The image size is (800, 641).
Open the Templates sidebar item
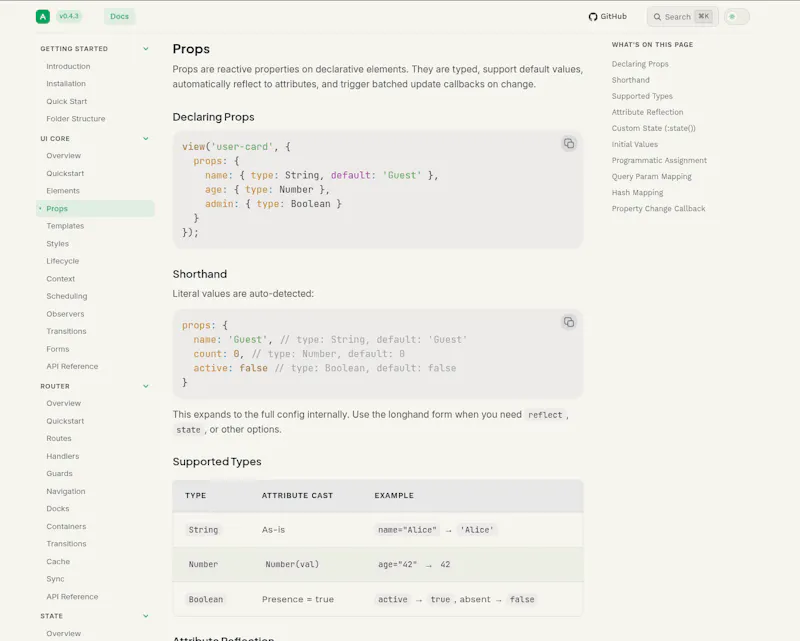point(65,226)
